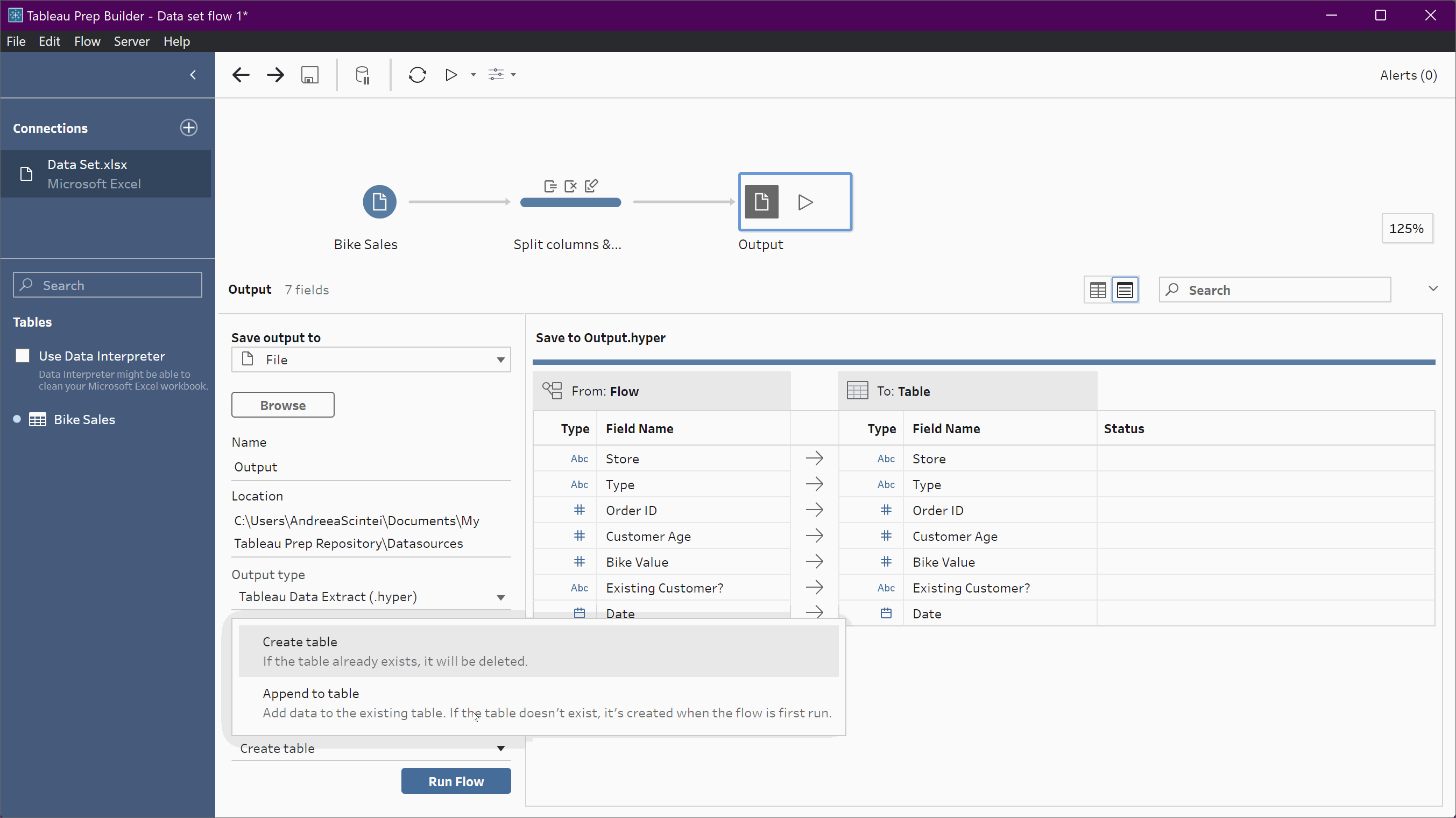Image resolution: width=1456 pixels, height=818 pixels.
Task: Click the refresh data icon
Action: coord(417,75)
